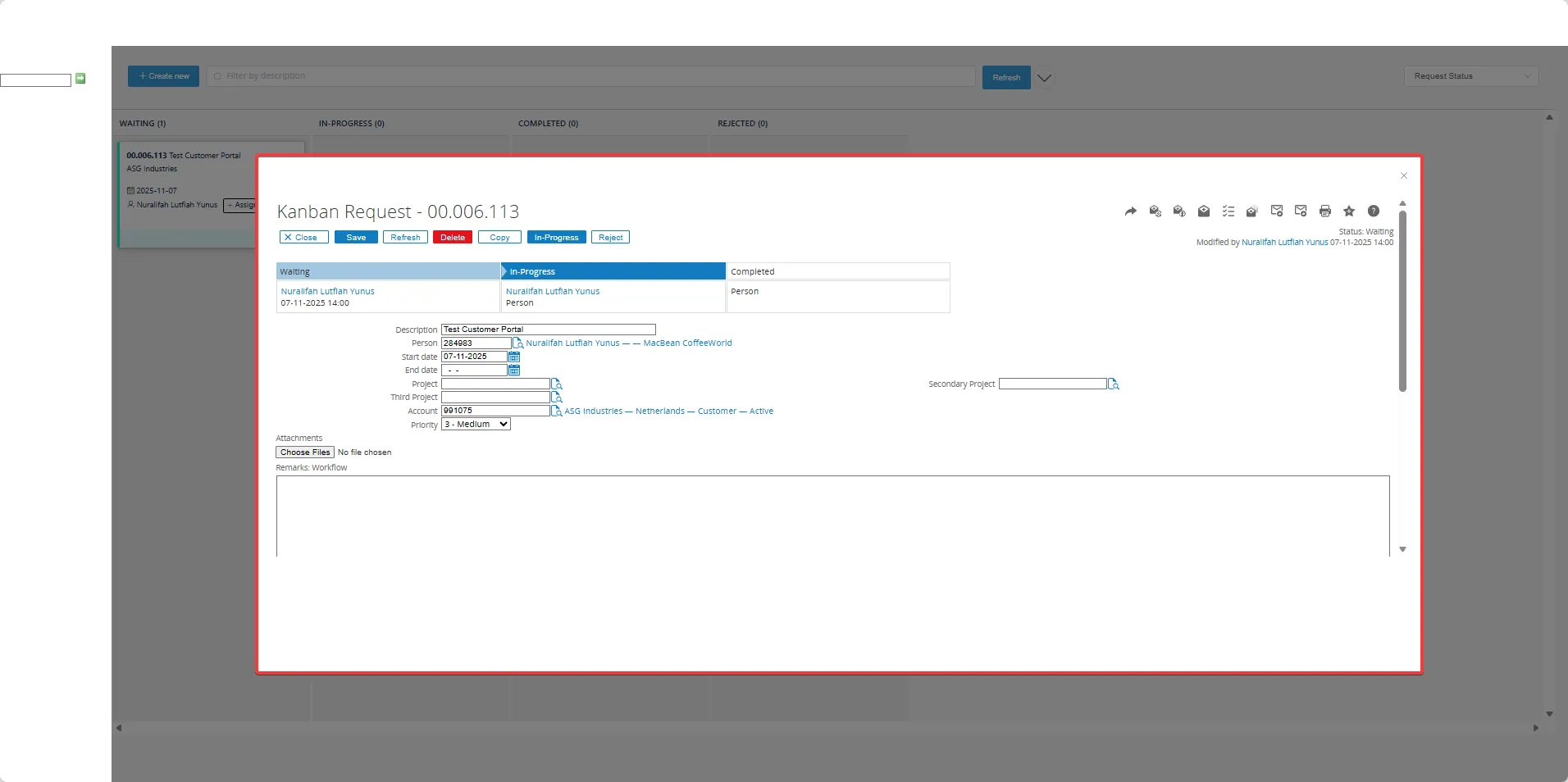Image resolution: width=1568 pixels, height=782 pixels.
Task: Click the Reject button
Action: (610, 238)
